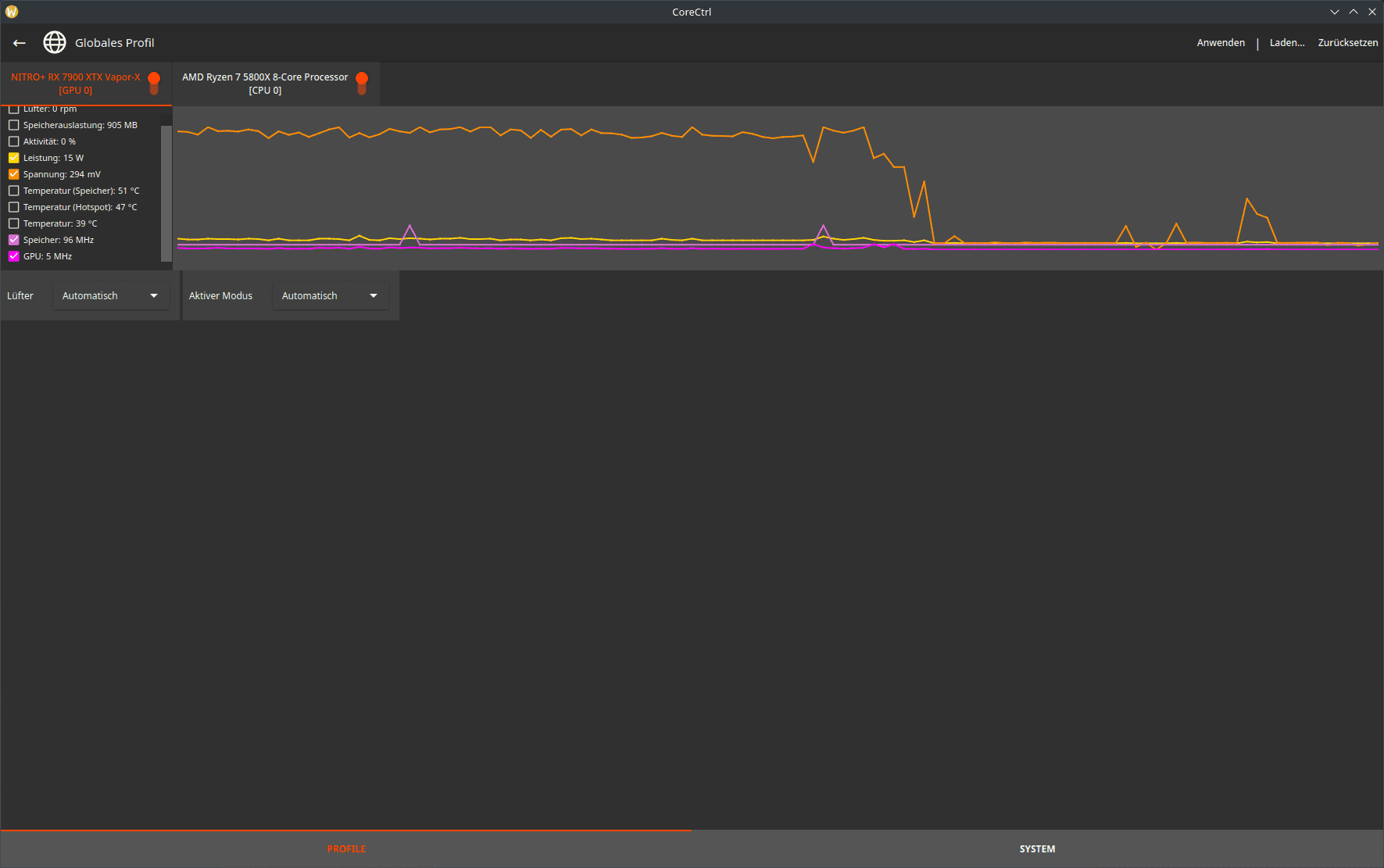Click the Lüfter label text

tap(20, 296)
